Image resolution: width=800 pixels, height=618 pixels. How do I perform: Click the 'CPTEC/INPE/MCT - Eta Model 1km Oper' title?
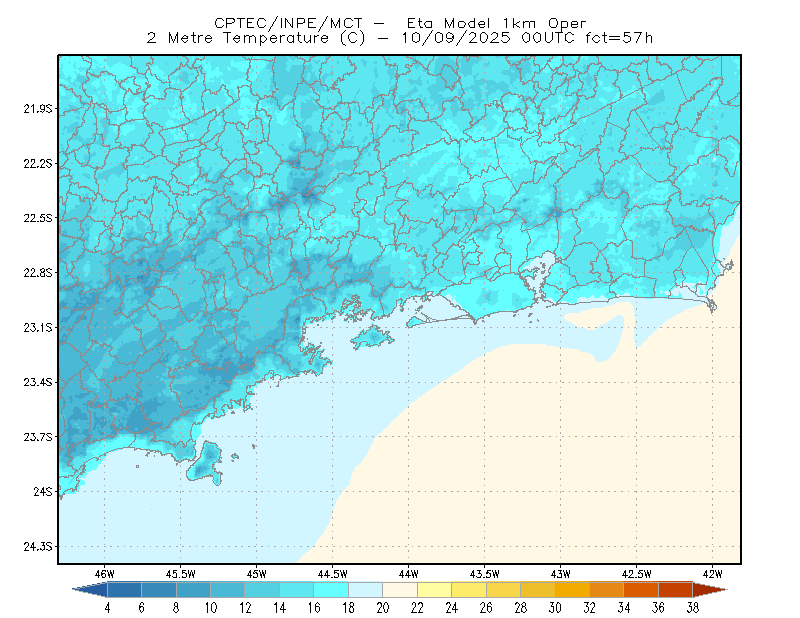click(400, 23)
